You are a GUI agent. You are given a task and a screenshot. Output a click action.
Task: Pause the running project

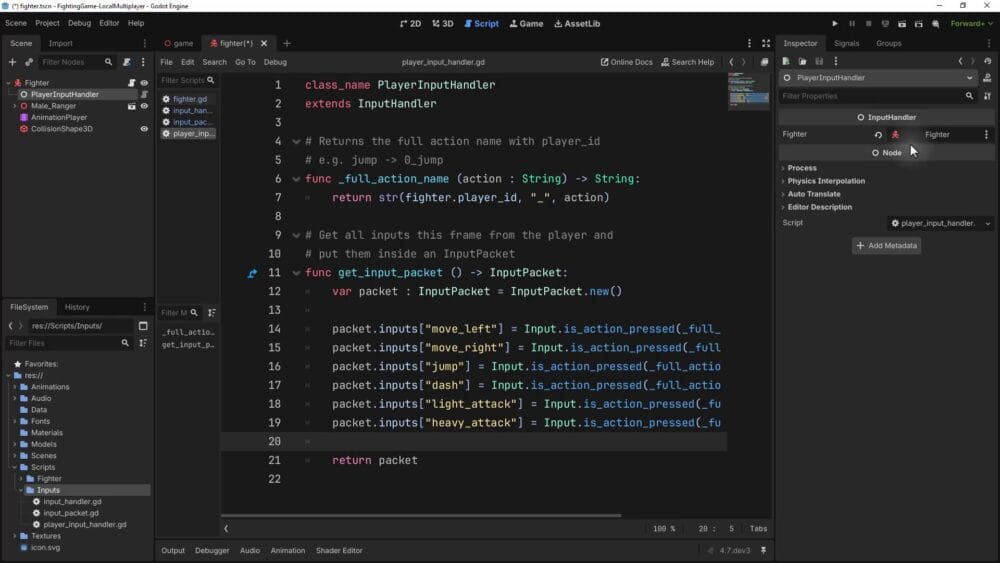851,24
